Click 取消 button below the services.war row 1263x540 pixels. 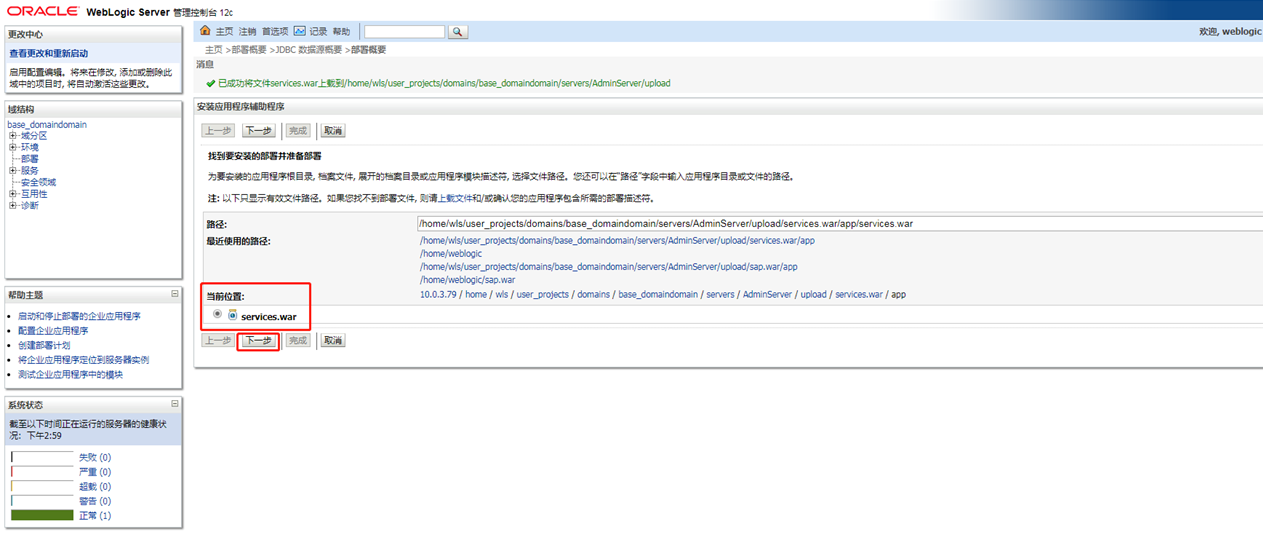(332, 340)
